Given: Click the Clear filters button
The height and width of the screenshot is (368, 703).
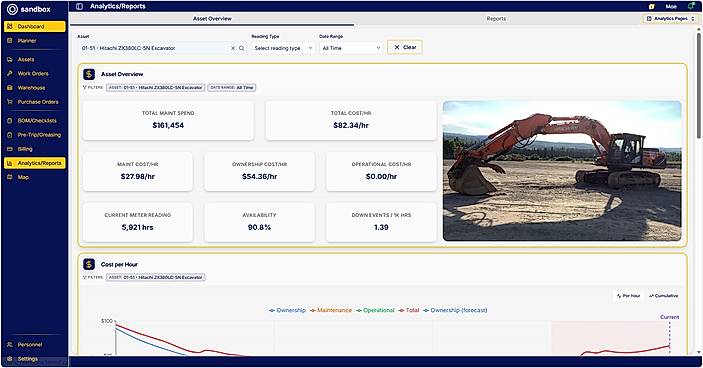Looking at the screenshot, I should pyautogui.click(x=404, y=47).
